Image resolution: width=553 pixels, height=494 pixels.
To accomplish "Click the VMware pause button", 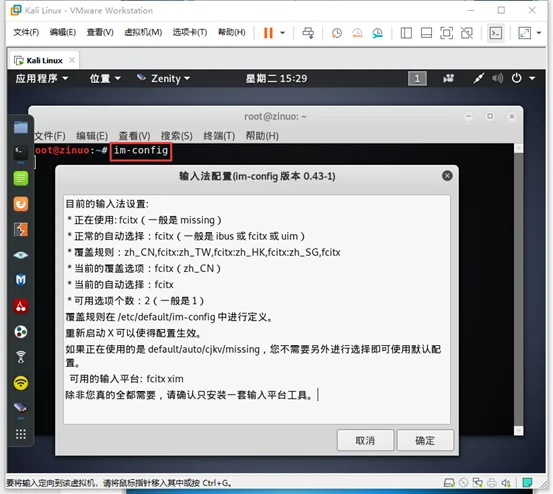I will tap(268, 33).
